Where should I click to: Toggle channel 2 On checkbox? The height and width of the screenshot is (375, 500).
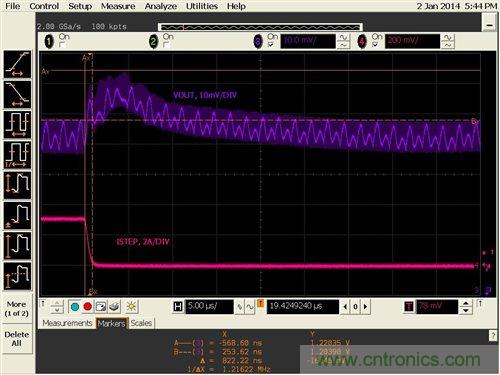point(166,44)
